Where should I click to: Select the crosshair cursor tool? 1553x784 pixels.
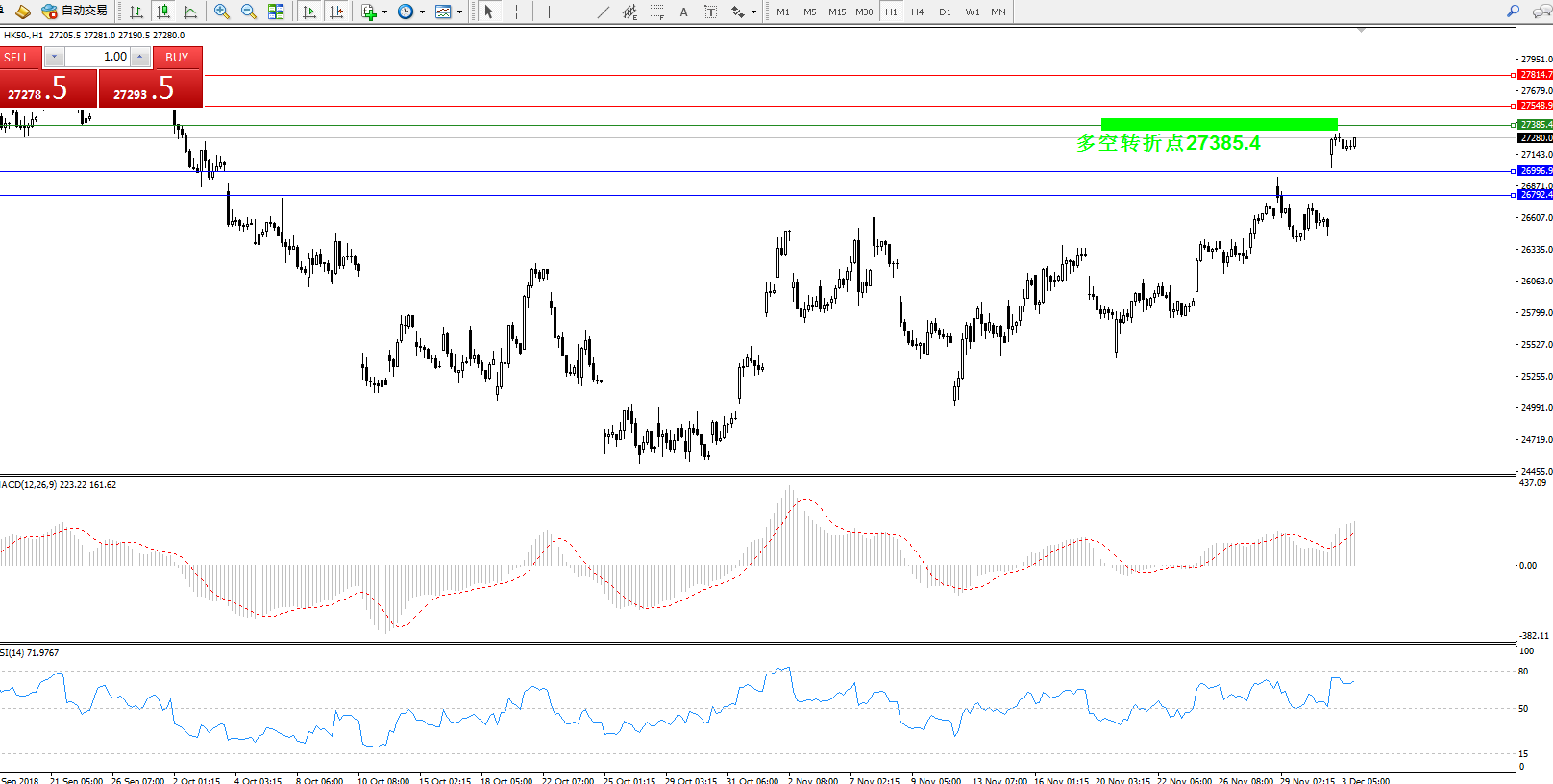pos(516,12)
